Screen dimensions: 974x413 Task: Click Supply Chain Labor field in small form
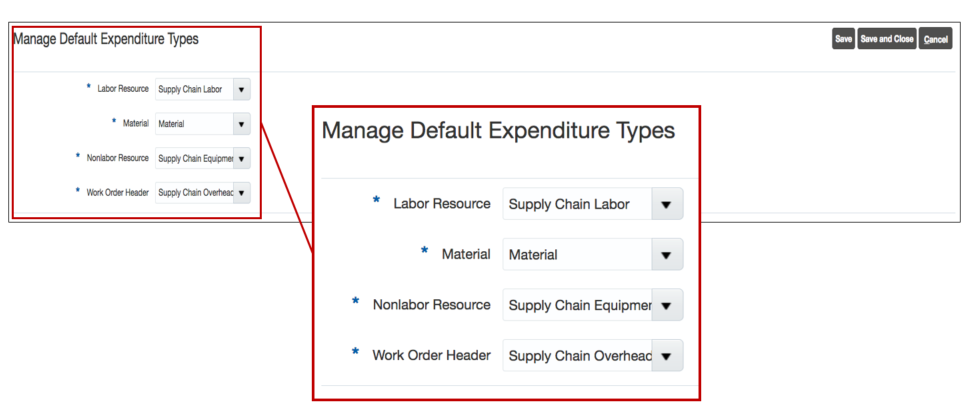[193, 90]
